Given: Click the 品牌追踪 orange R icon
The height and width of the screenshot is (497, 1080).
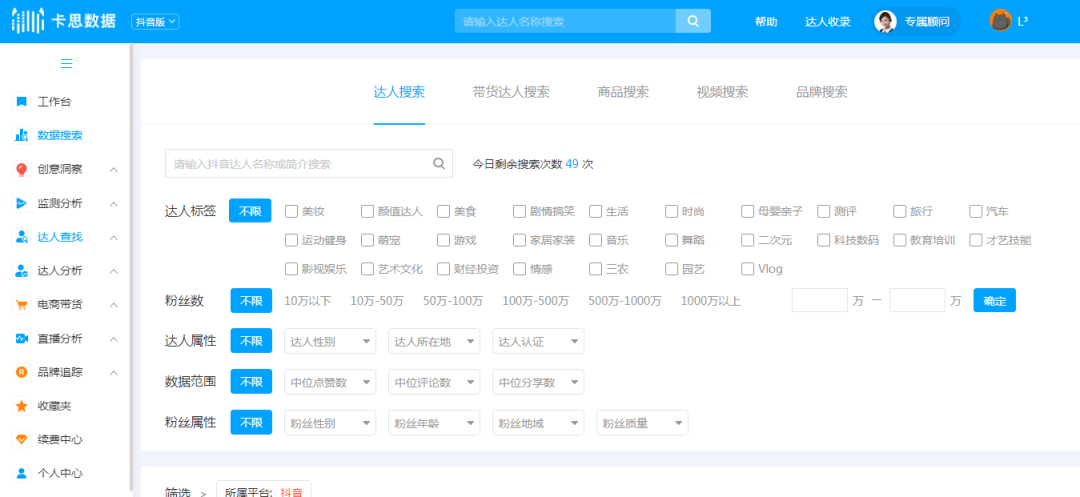Looking at the screenshot, I should coord(21,372).
